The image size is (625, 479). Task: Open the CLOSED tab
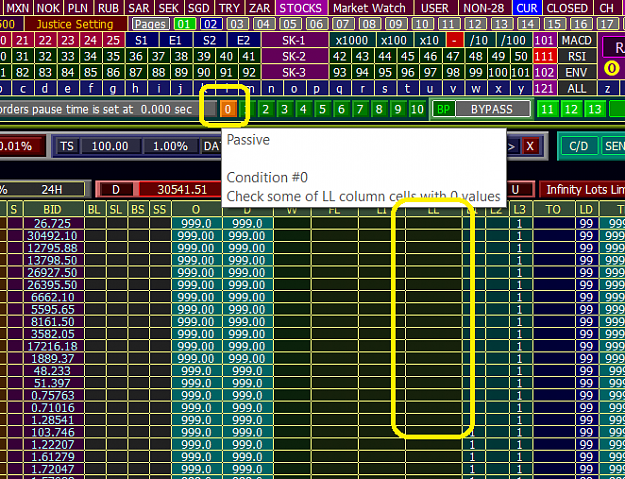tap(567, 8)
